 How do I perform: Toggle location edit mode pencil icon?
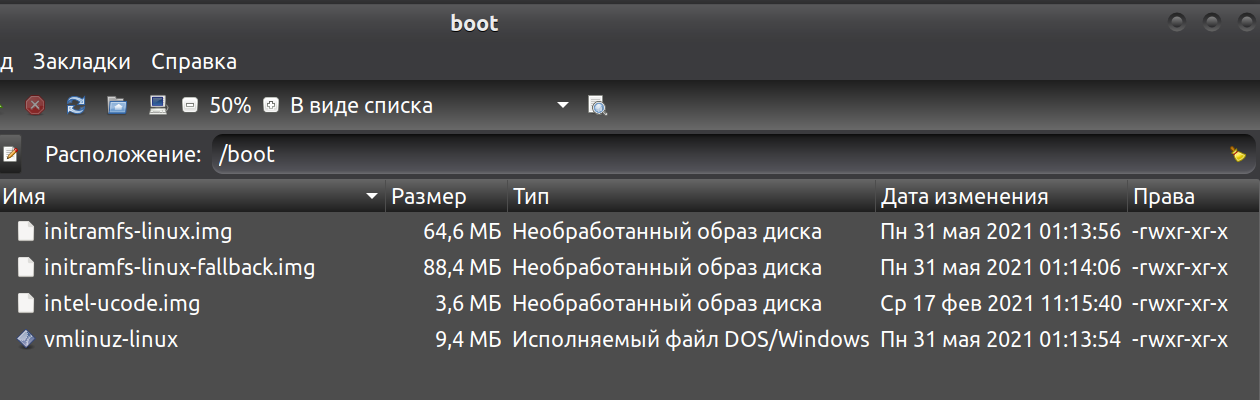pos(10,154)
